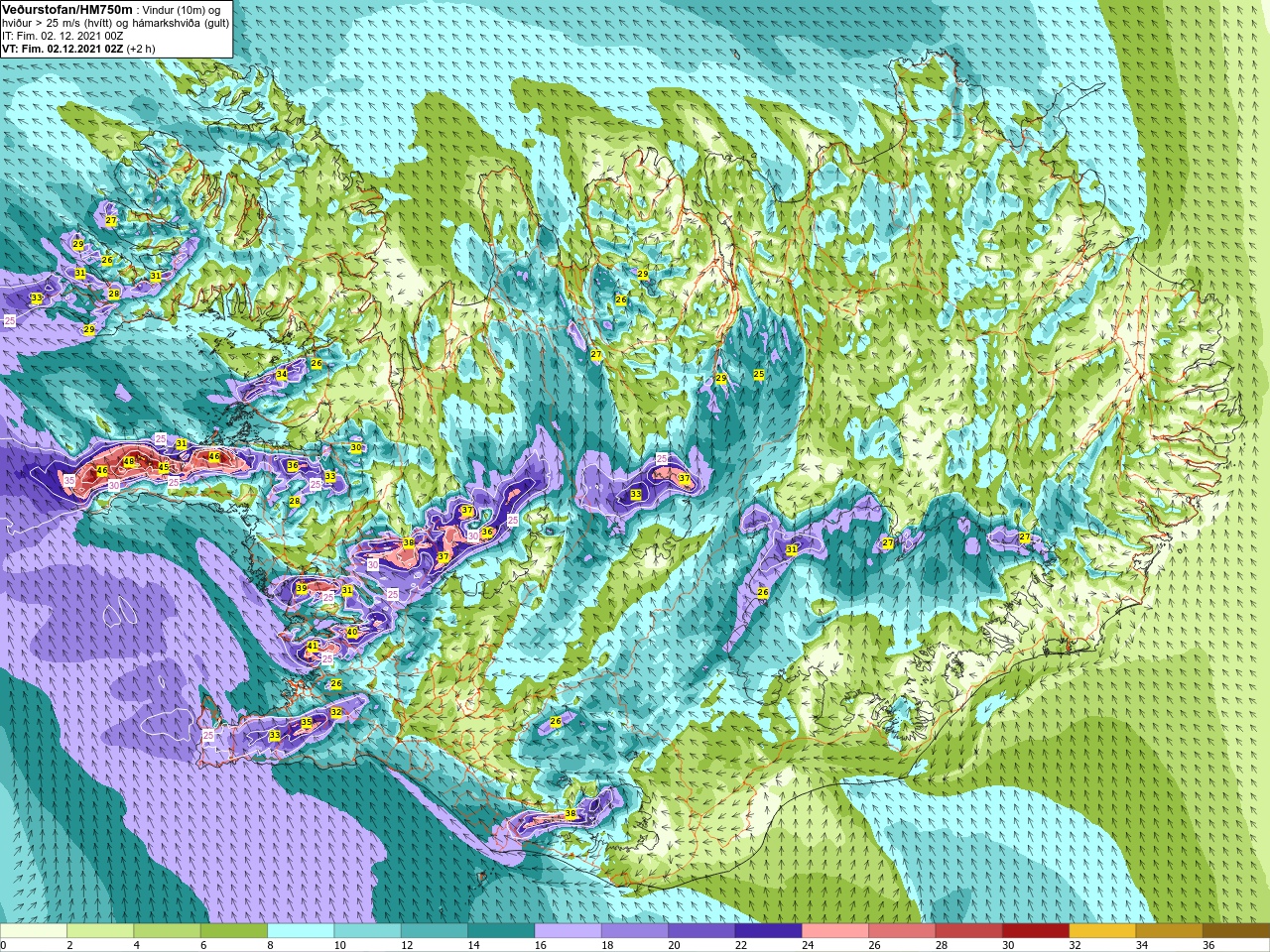
Task: Click the yellow 45 gust label
Action: [164, 467]
